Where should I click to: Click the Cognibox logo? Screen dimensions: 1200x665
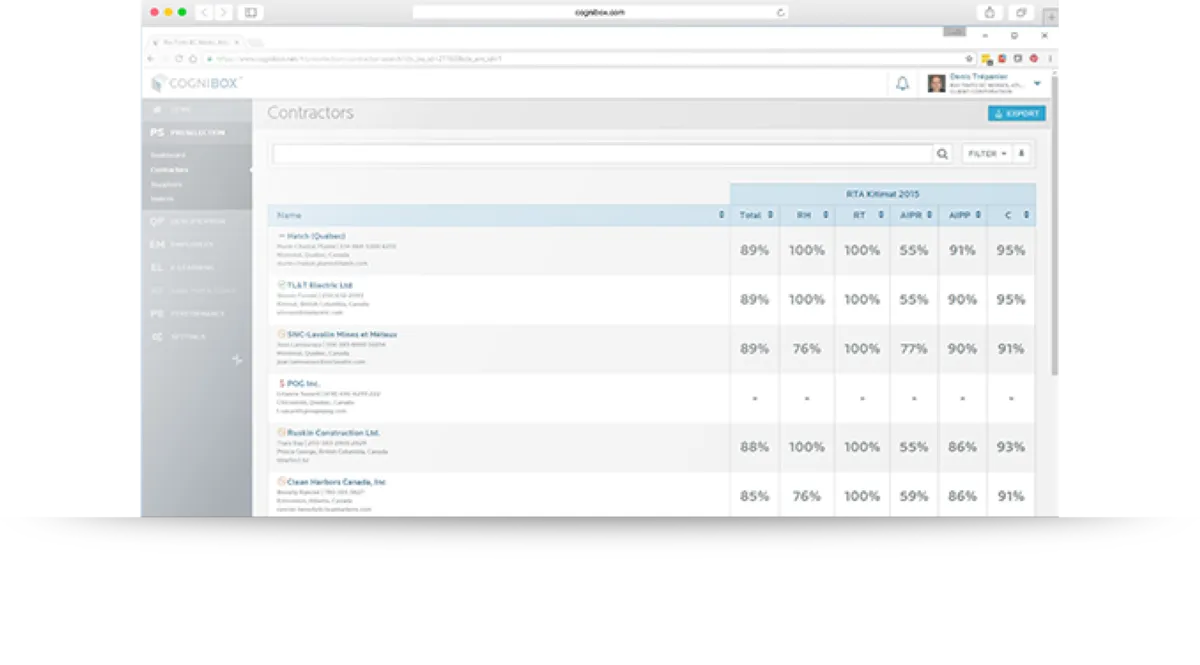[196, 84]
